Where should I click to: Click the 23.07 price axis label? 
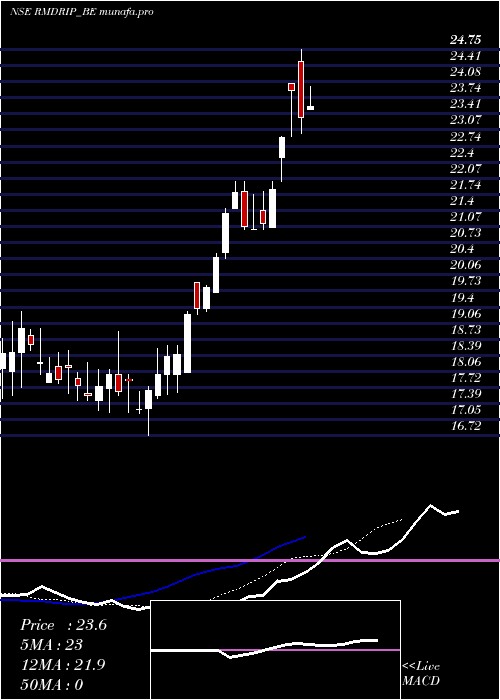coord(466,120)
